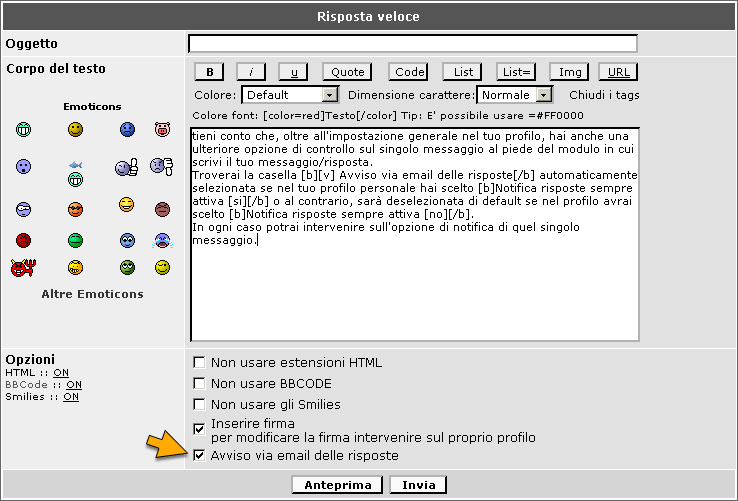
Task: Insert the yellow smiling emoticon
Action: pyautogui.click(x=75, y=129)
